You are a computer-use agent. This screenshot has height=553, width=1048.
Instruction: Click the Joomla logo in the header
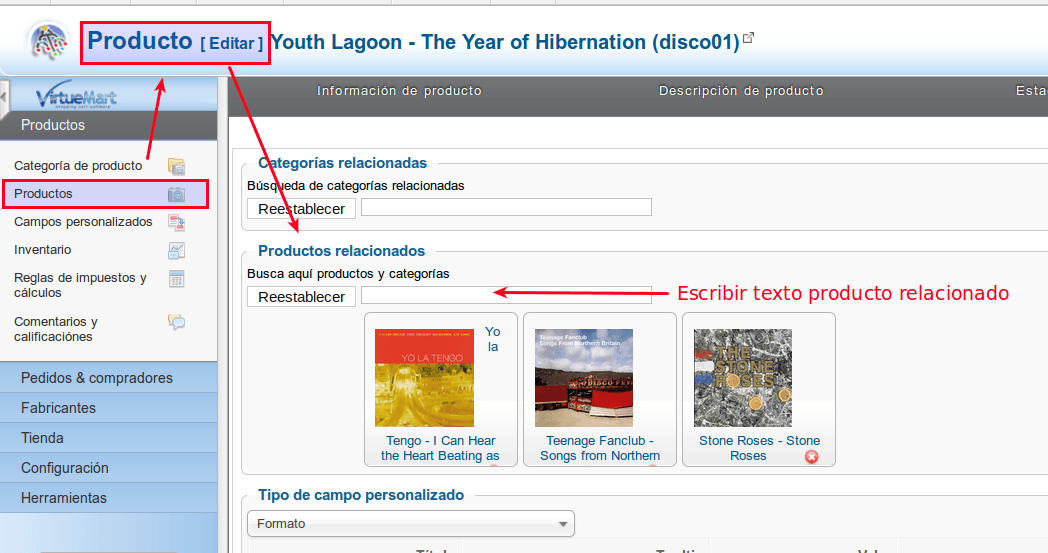click(x=48, y=41)
